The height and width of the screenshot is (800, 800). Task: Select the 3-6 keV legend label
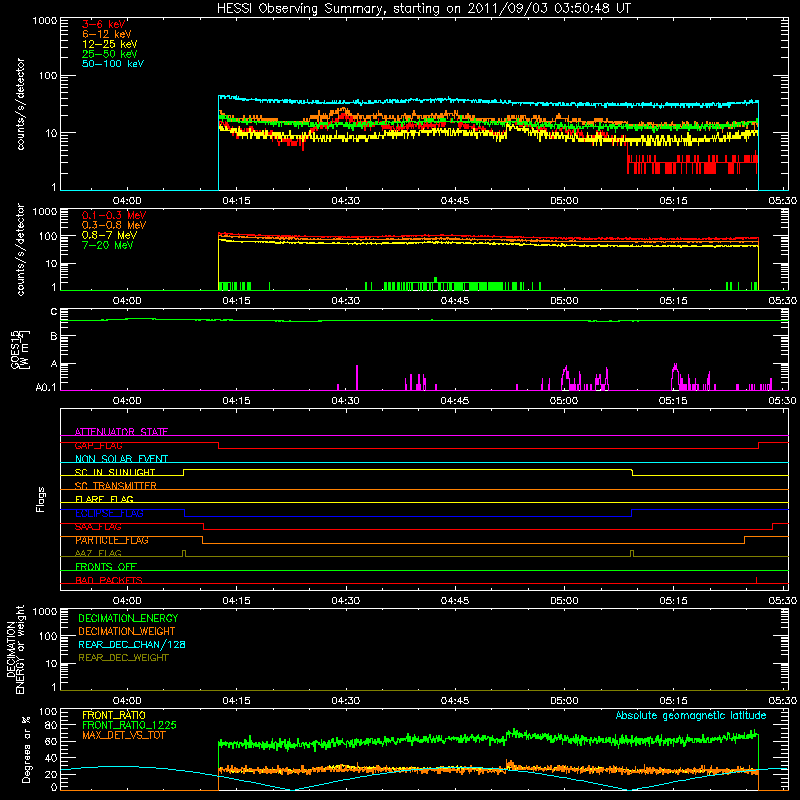point(104,24)
